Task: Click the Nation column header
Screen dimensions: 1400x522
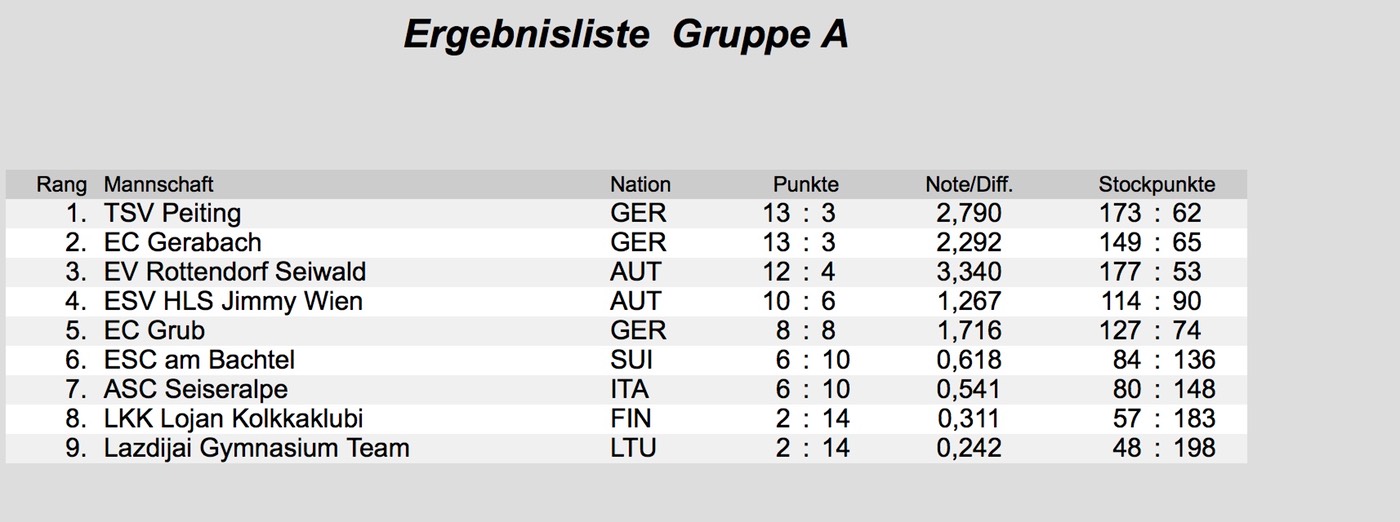Action: (x=640, y=185)
